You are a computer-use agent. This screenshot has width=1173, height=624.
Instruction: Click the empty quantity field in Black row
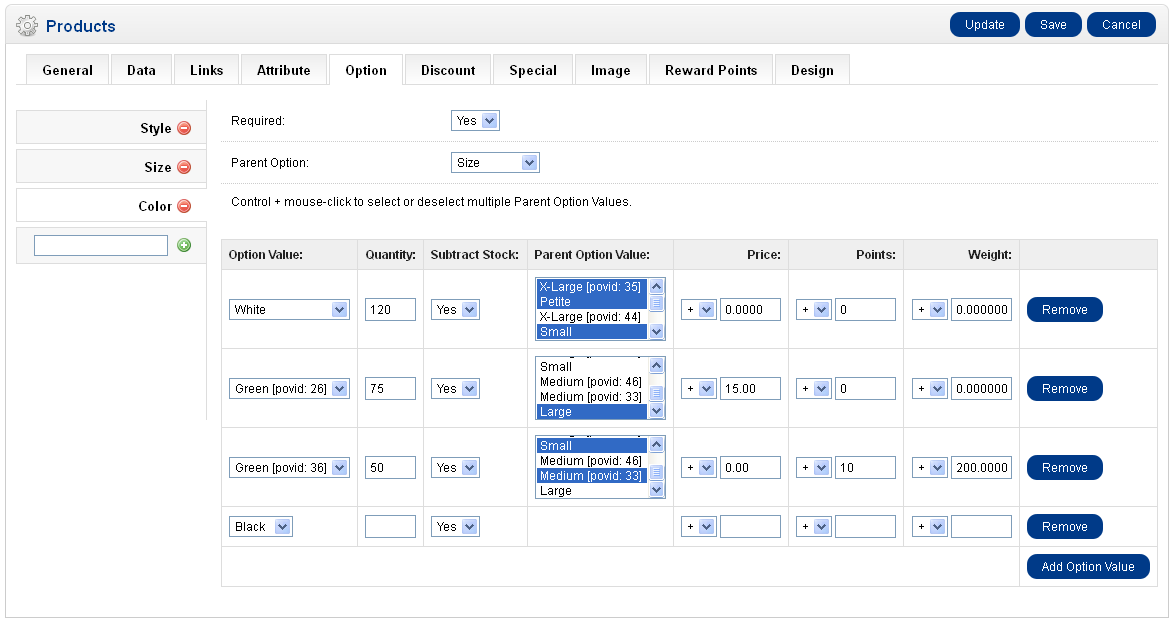391,527
